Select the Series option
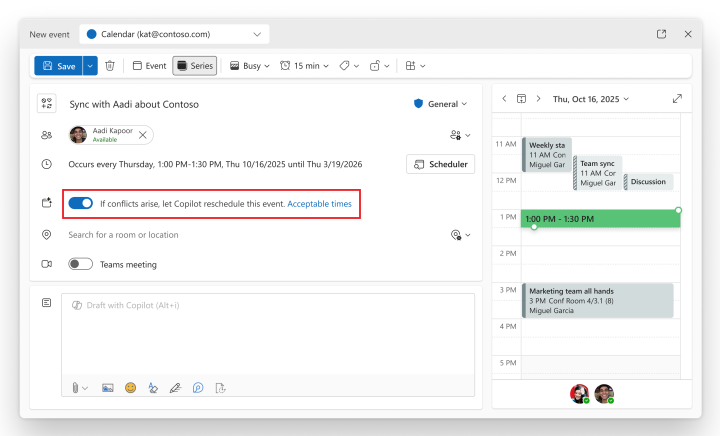Image resolution: width=720 pixels, height=436 pixels. (x=195, y=66)
